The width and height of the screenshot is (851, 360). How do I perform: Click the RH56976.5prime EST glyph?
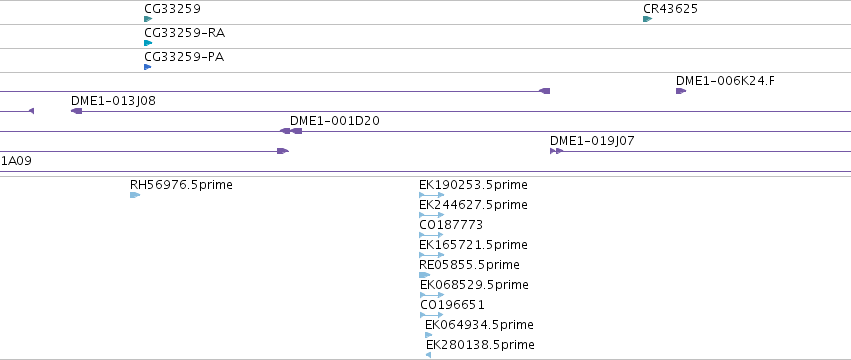(135, 195)
